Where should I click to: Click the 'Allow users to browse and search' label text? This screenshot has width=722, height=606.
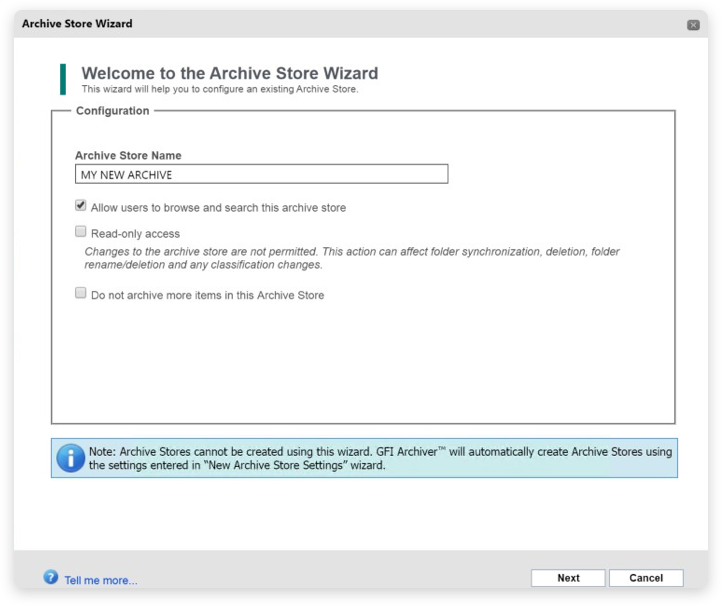(218, 208)
